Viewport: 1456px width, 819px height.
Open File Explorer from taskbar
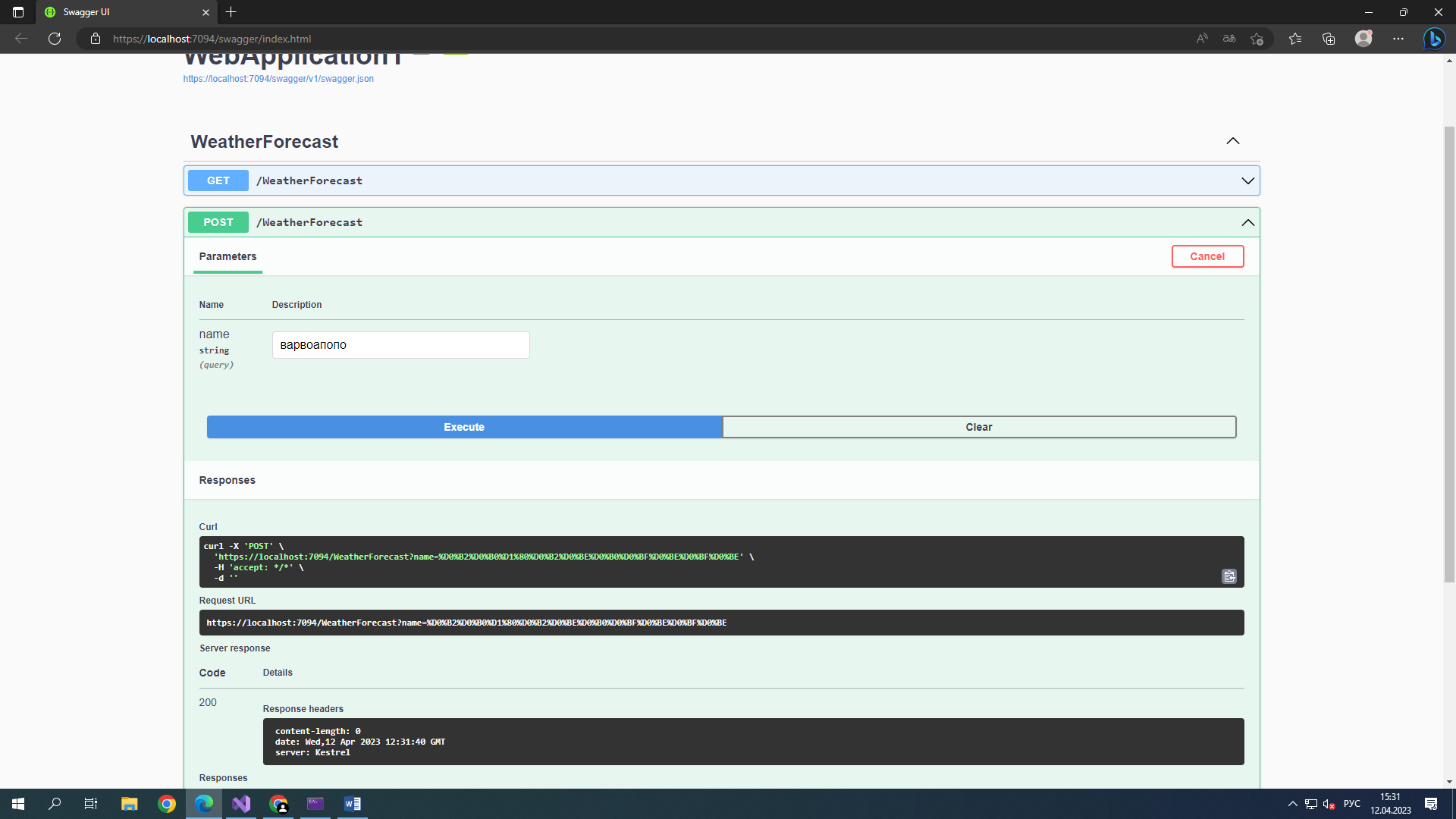(130, 804)
